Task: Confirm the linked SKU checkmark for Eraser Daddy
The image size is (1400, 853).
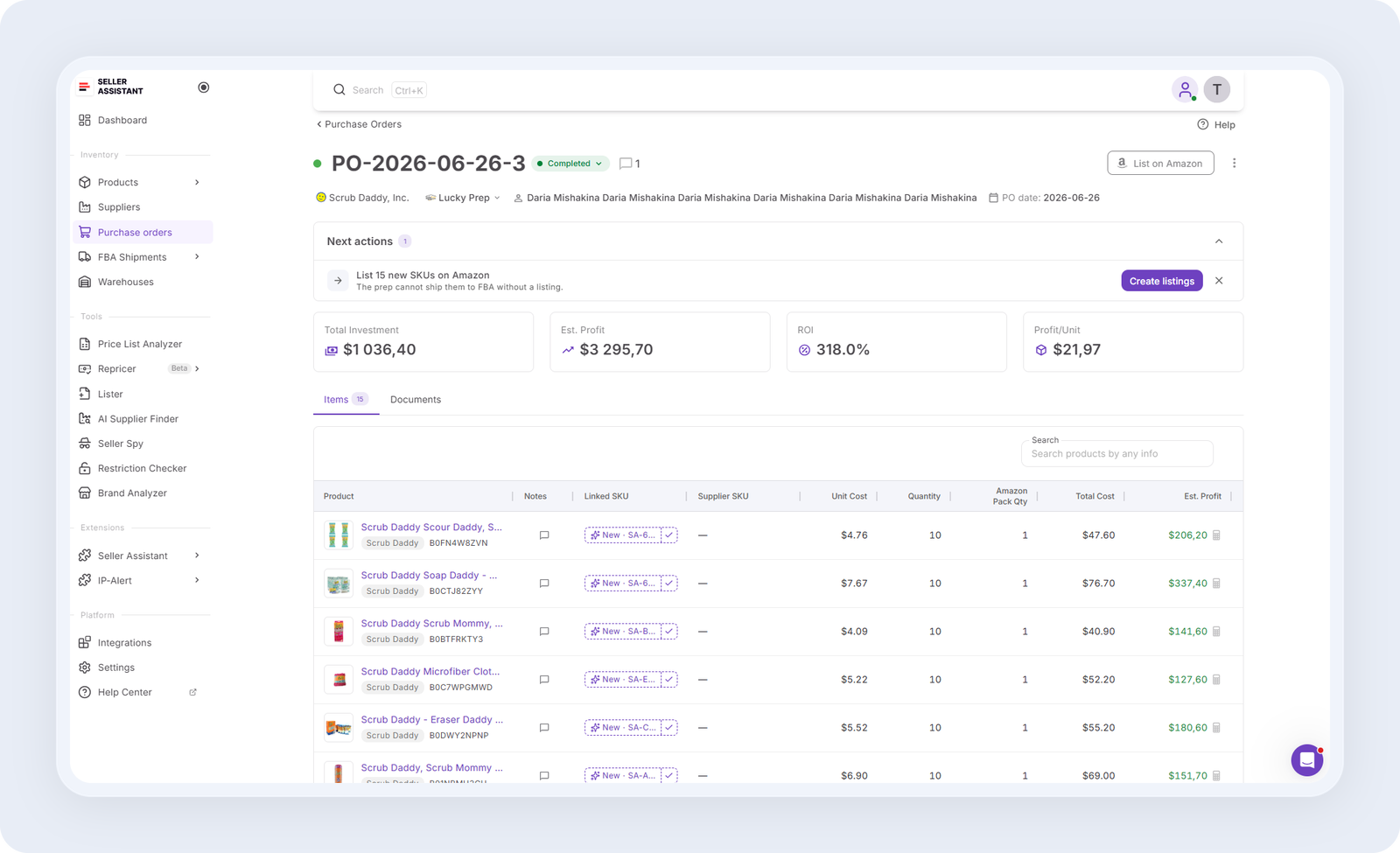Action: pyautogui.click(x=669, y=728)
